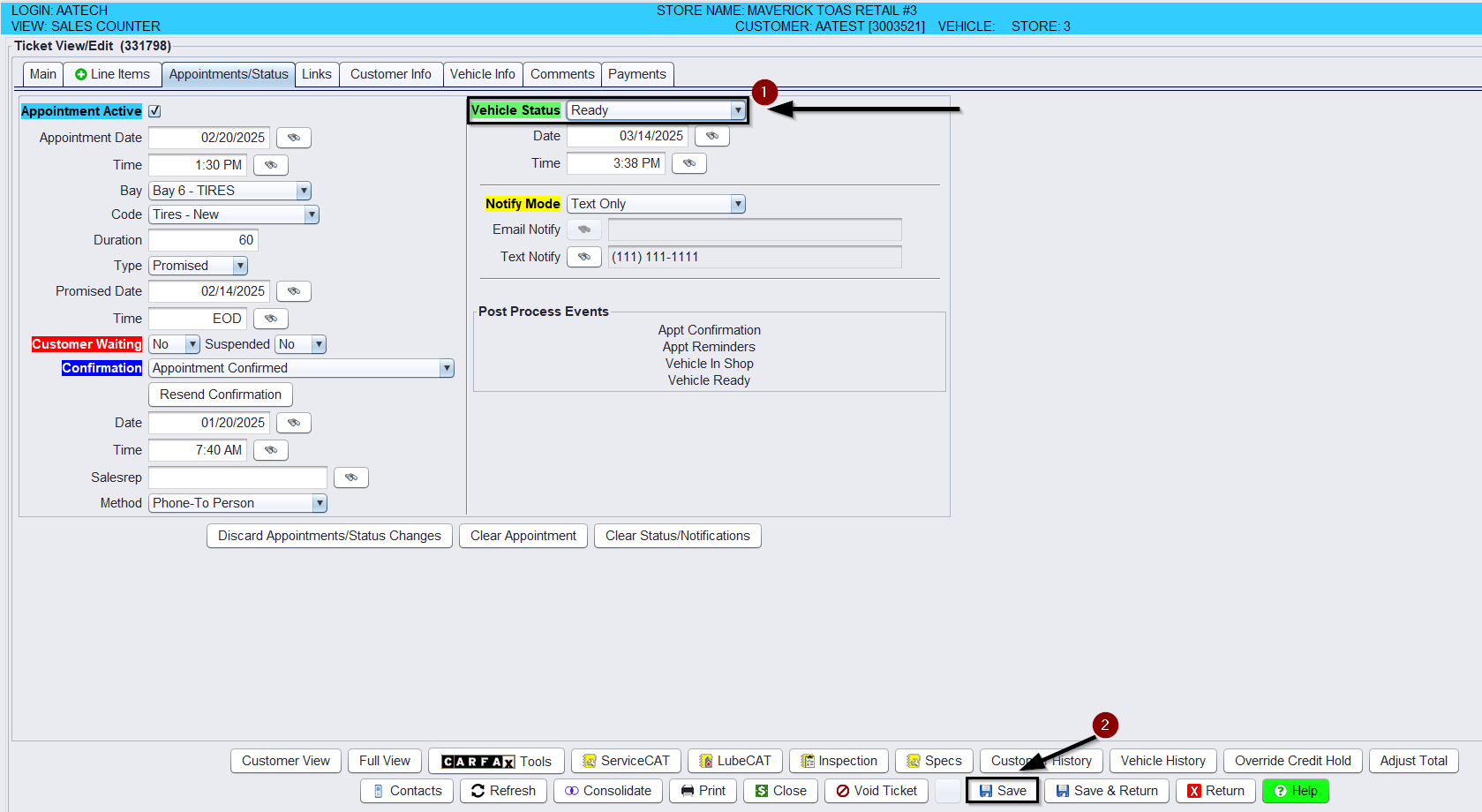This screenshot has height=812, width=1482.
Task: Uncheck the Appointment Active checkbox
Action: [154, 111]
